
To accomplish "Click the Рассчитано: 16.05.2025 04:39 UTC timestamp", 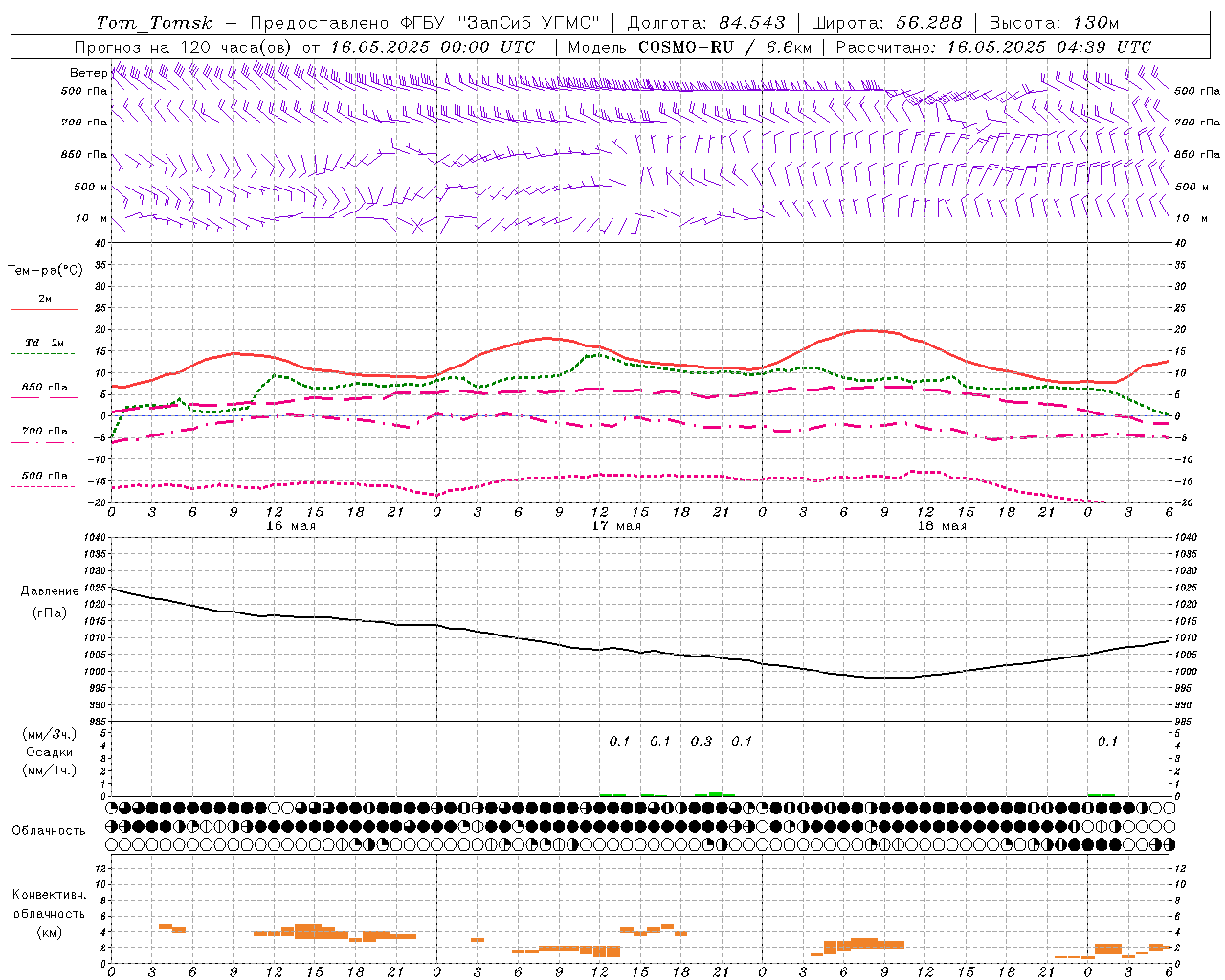I will [993, 47].
